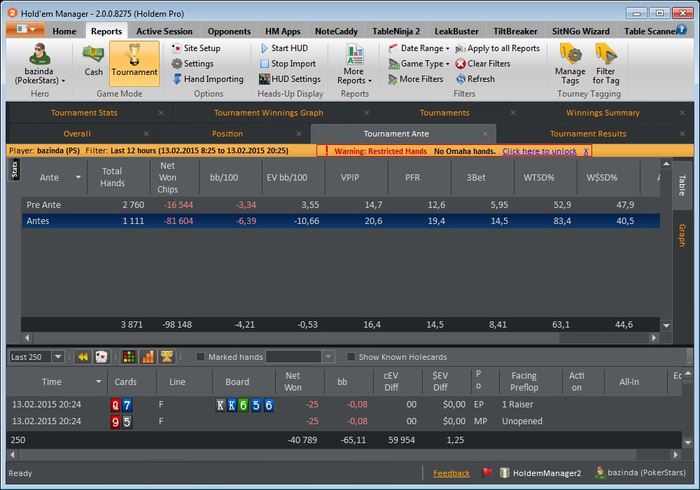700x490 pixels.
Task: Open the bazinda (PokerStars) hero selector
Action: 40,64
